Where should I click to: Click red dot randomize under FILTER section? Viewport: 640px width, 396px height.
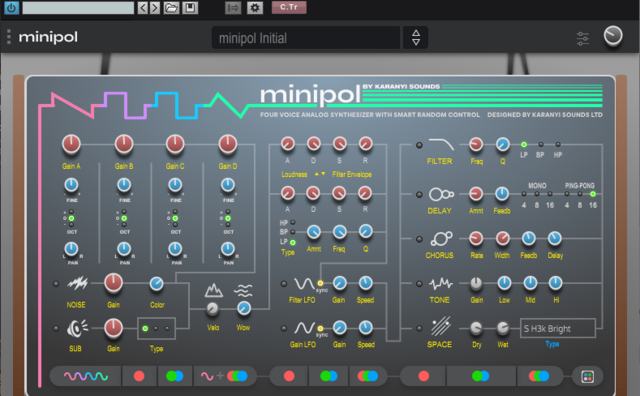(424, 376)
